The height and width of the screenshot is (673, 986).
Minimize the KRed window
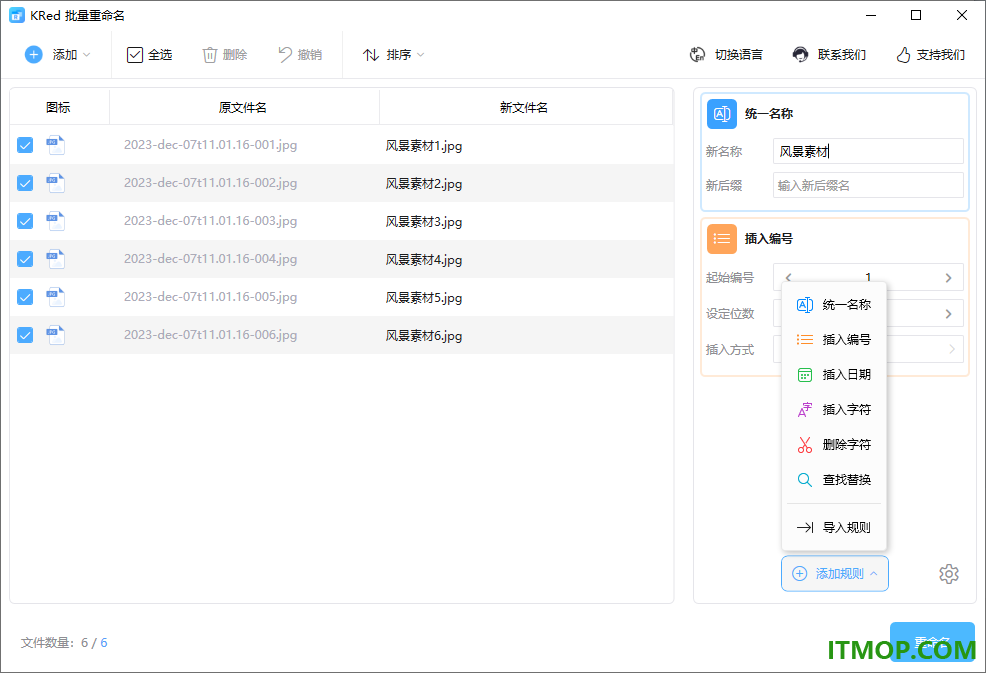point(871,15)
